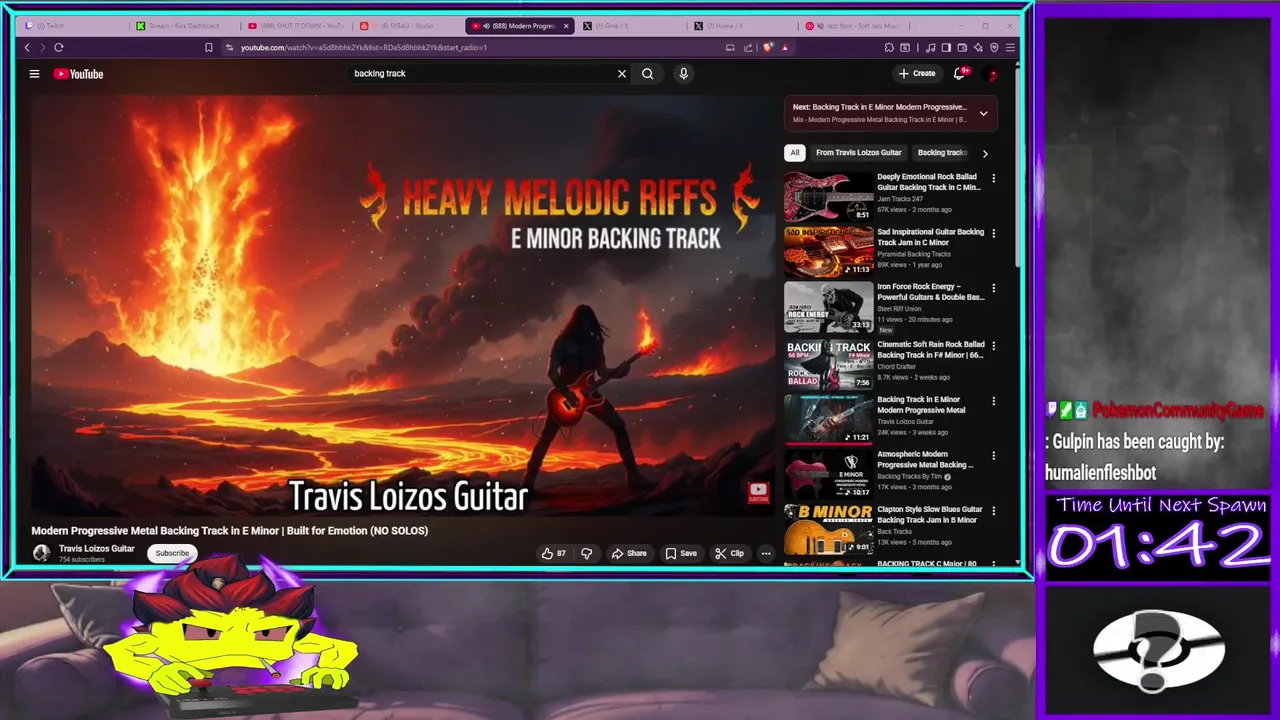This screenshot has width=1280, height=720.
Task: Switch to Stream - Kick Dashboard tab
Action: (x=183, y=26)
